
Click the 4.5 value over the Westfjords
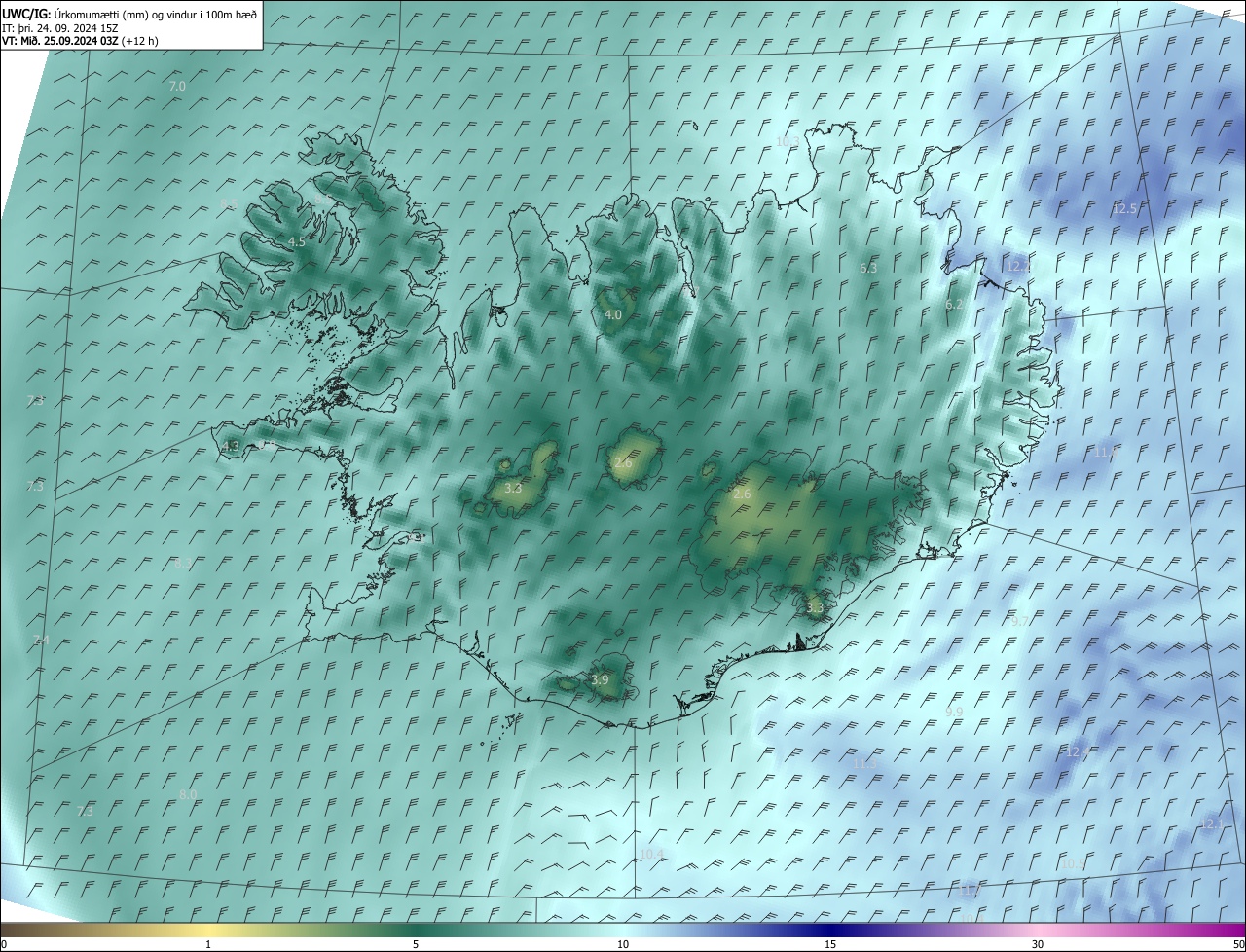[296, 241]
